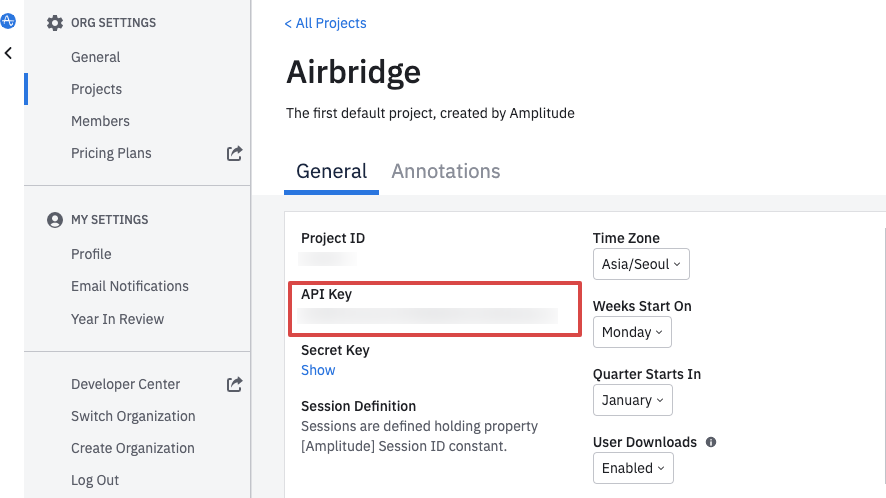
Task: Click the My Settings profile avatar icon
Action: pyautogui.click(x=55, y=220)
